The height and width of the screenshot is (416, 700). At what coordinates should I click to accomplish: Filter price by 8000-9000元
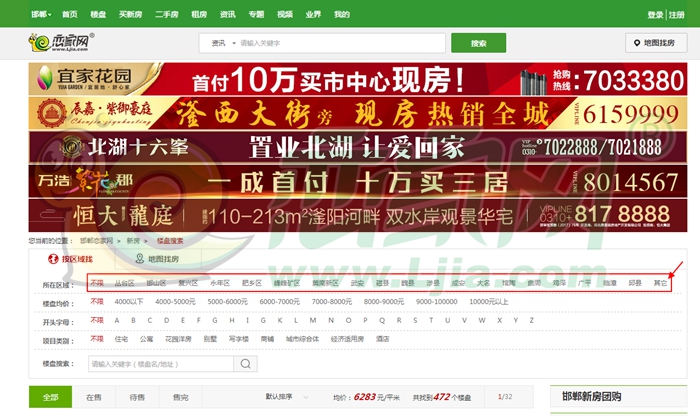(x=384, y=302)
